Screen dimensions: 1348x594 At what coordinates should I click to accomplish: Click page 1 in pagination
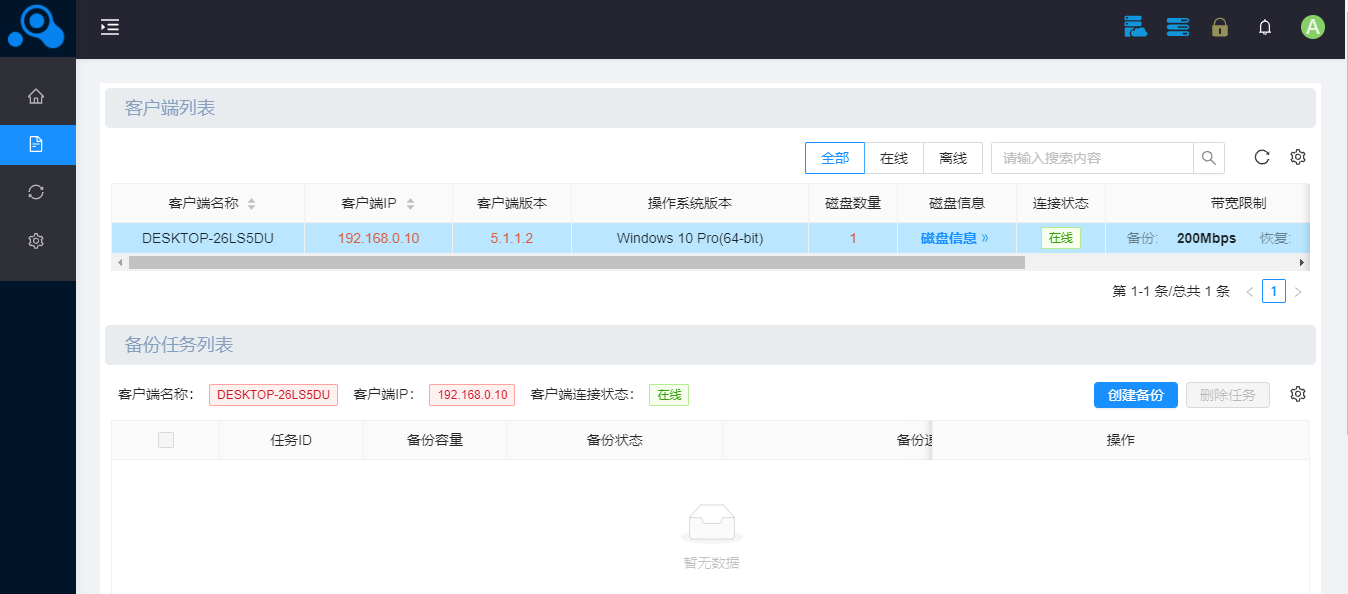click(x=1273, y=292)
